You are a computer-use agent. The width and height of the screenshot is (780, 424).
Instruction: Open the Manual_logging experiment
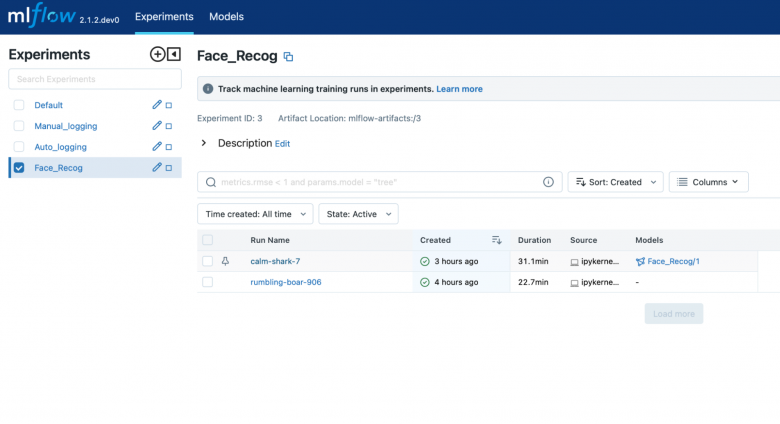[x=66, y=126]
